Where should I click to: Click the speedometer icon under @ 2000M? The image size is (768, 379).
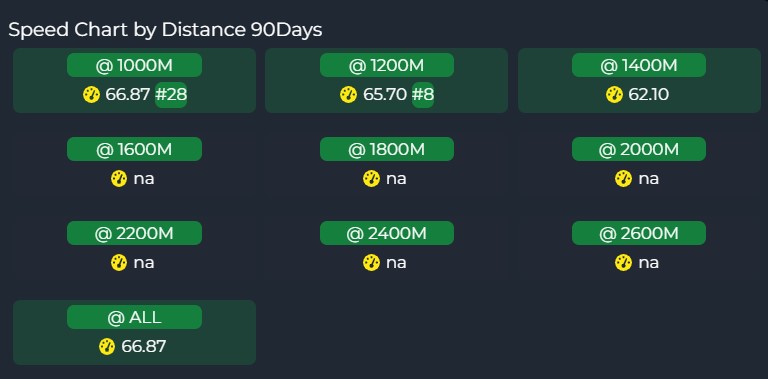pyautogui.click(x=624, y=179)
